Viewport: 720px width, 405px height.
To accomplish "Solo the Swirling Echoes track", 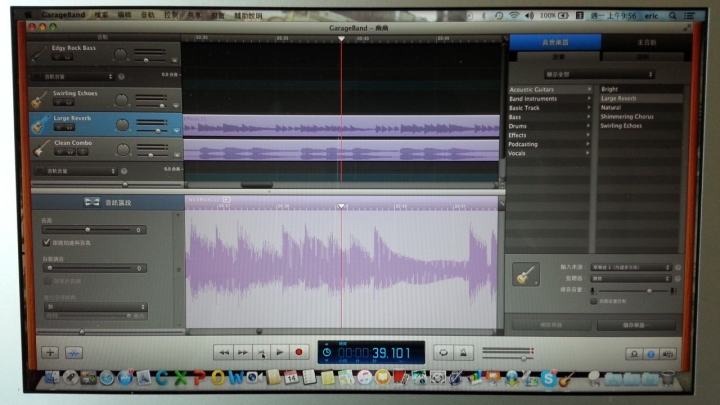I will point(68,102).
